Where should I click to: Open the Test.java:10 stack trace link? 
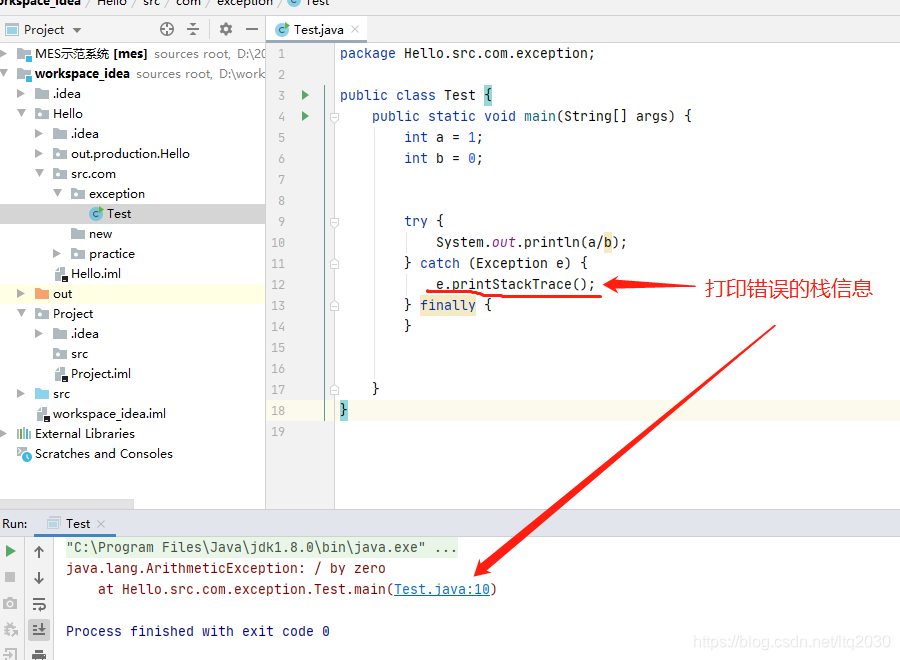point(441,589)
